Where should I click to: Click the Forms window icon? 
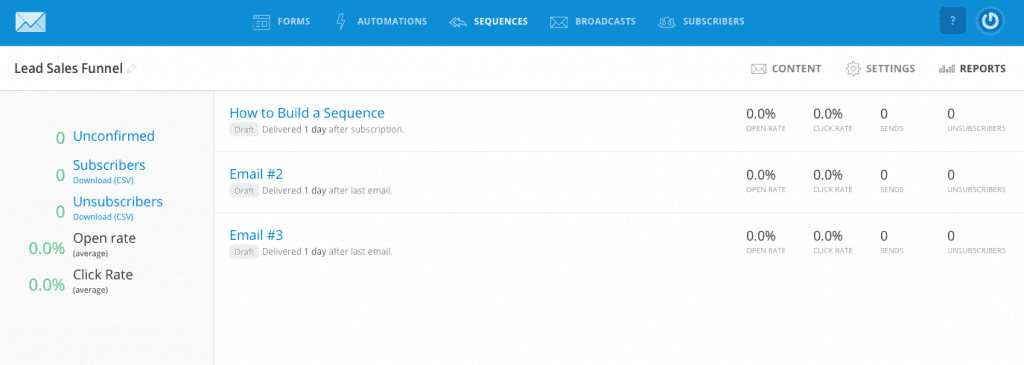point(262,22)
